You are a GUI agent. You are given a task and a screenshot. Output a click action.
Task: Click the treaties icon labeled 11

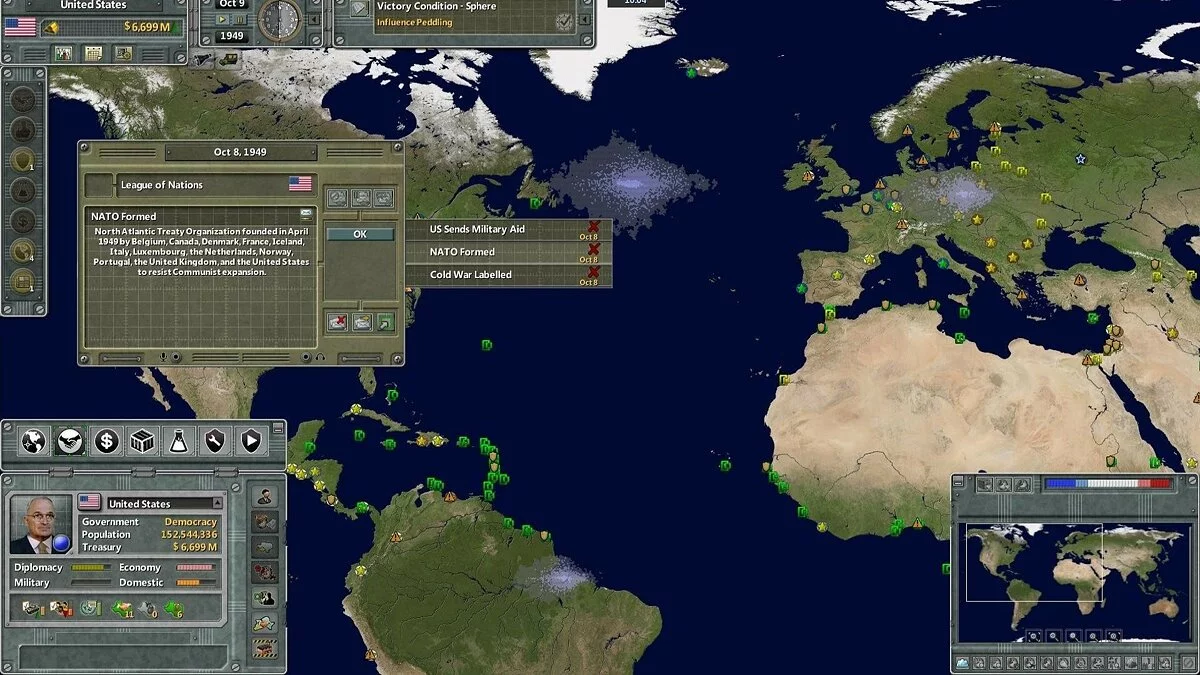point(123,609)
